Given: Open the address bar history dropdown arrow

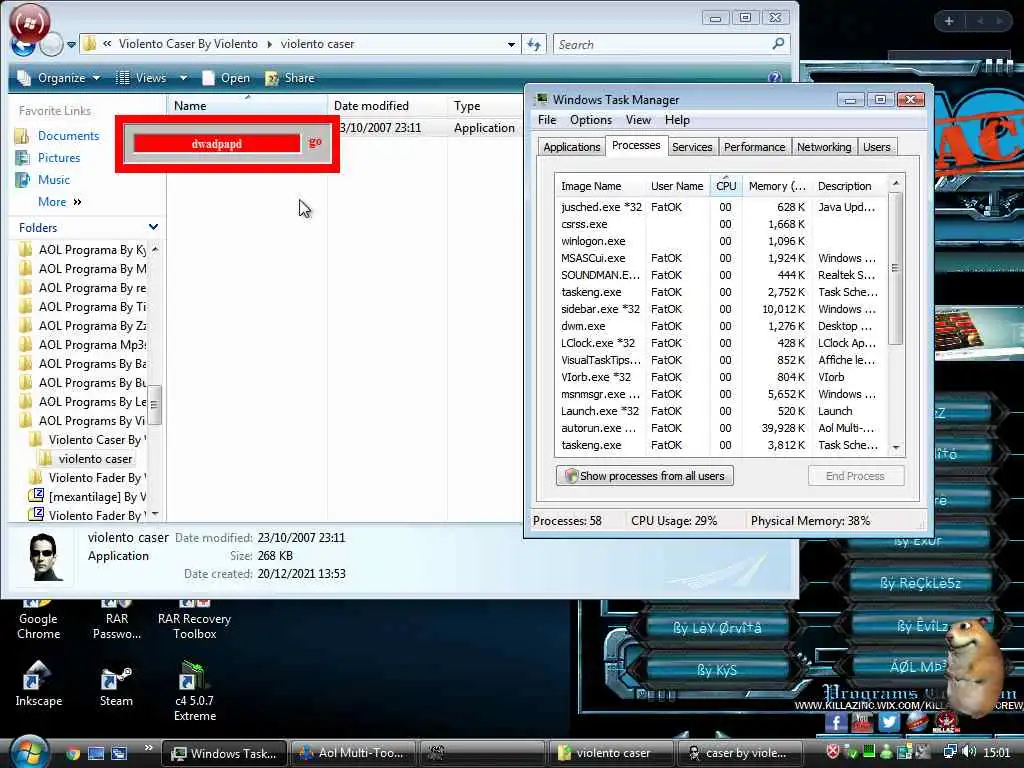Looking at the screenshot, I should pos(511,44).
